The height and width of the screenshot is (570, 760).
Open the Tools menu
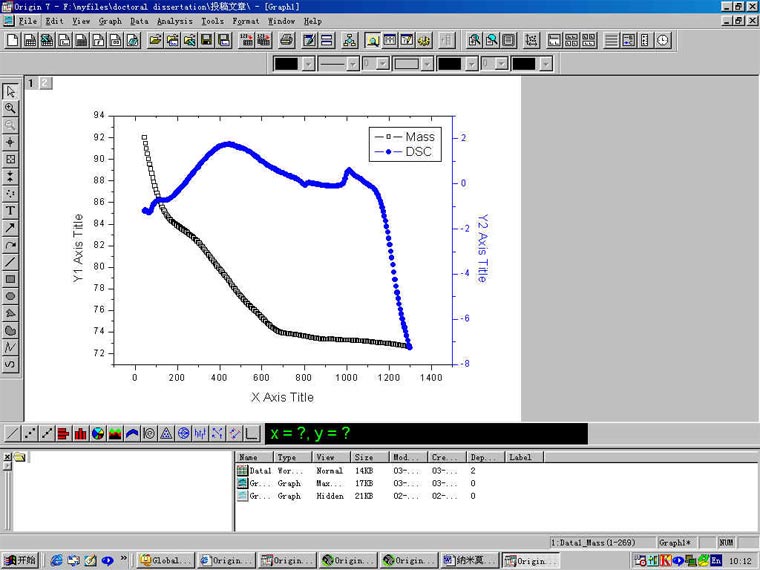pyautogui.click(x=212, y=21)
